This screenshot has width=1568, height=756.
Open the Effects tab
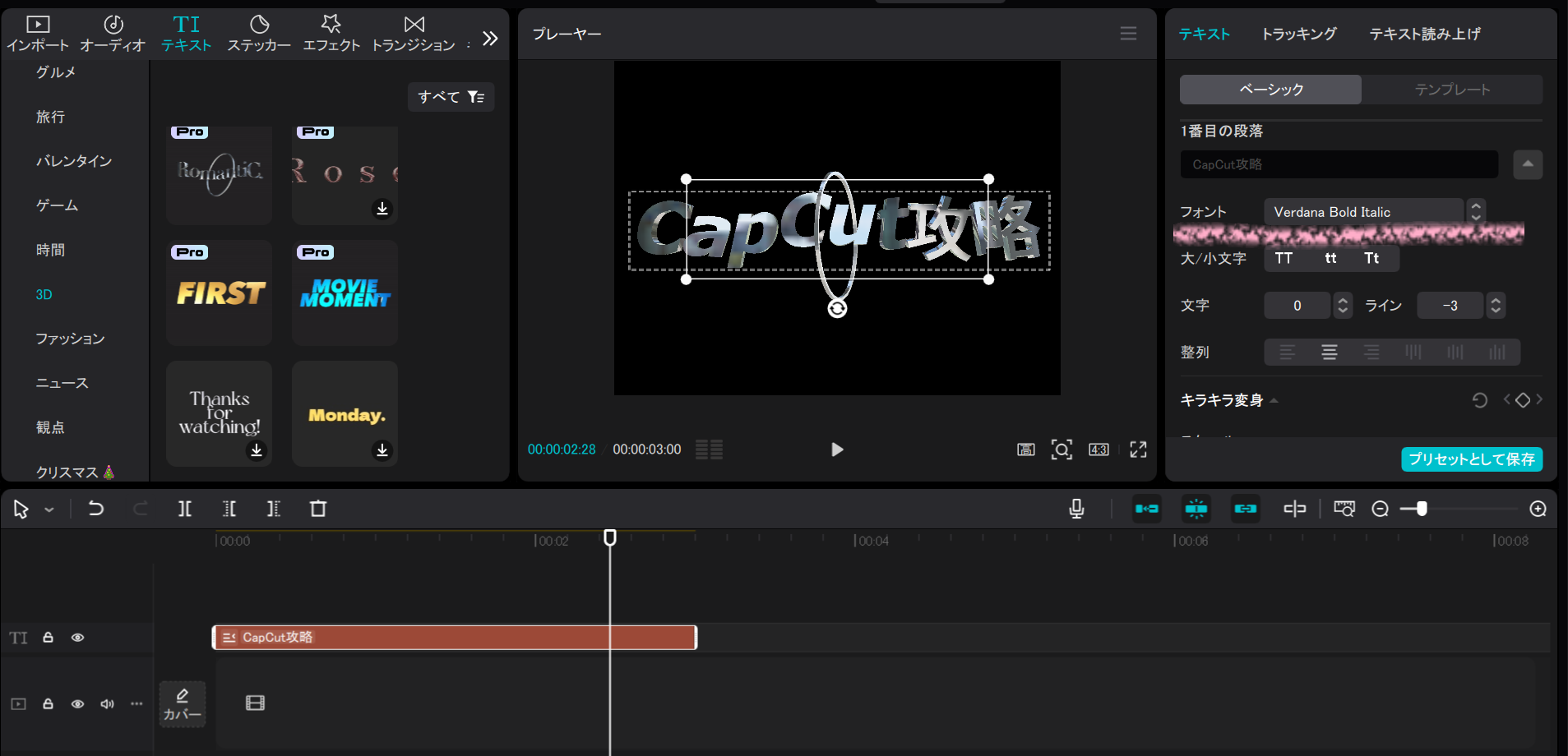331,34
